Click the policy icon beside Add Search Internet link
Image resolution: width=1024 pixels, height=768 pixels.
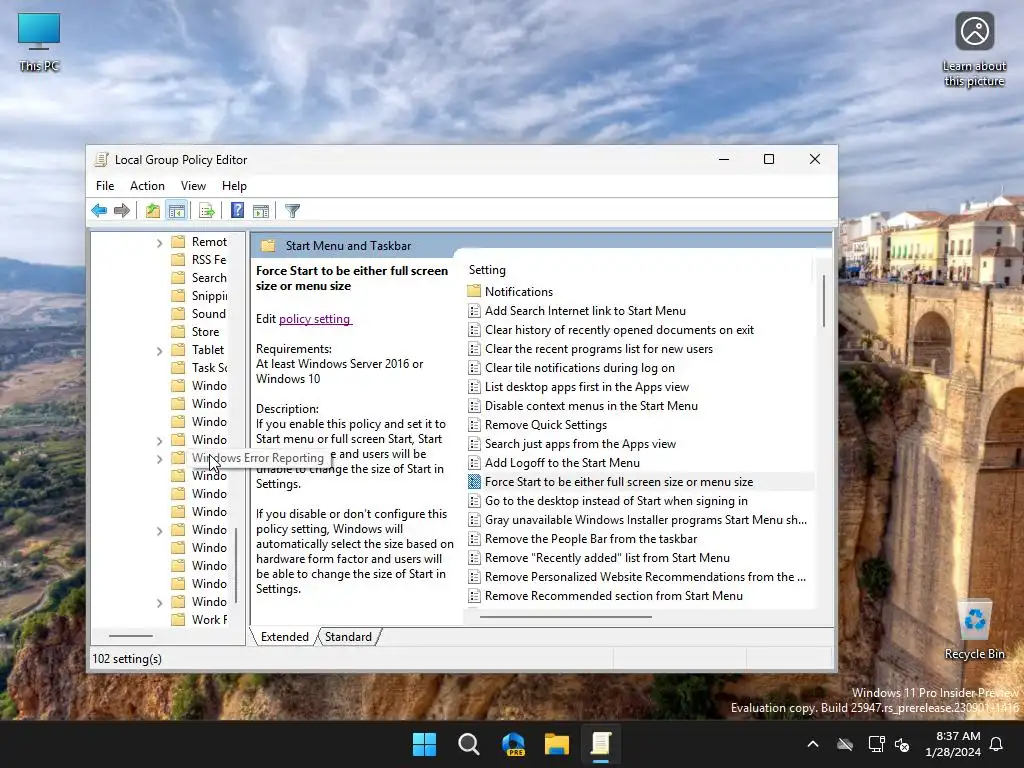[474, 311]
